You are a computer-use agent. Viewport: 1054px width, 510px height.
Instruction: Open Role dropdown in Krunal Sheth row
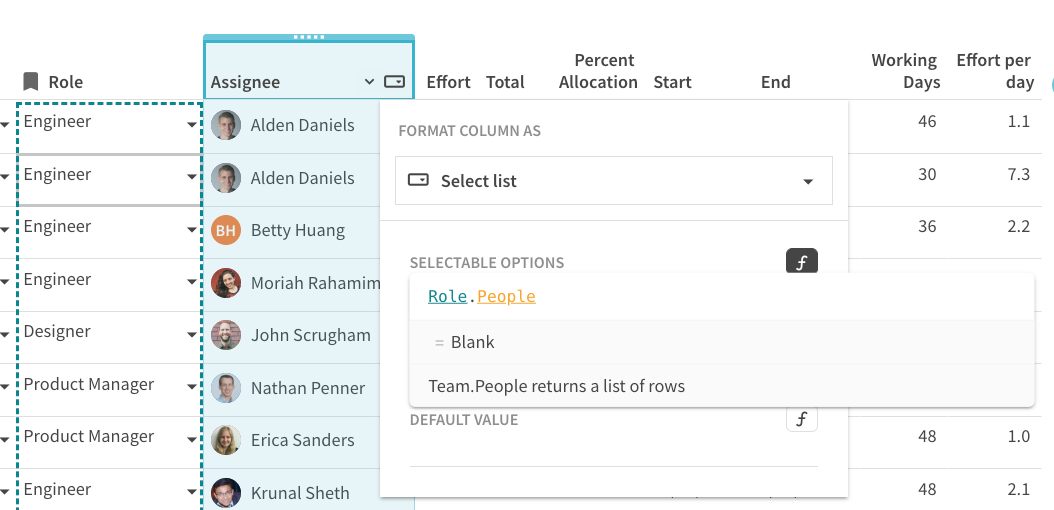tap(192, 492)
